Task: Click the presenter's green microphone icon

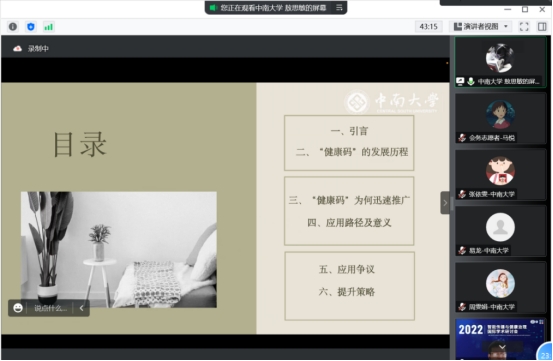Action: tap(470, 81)
